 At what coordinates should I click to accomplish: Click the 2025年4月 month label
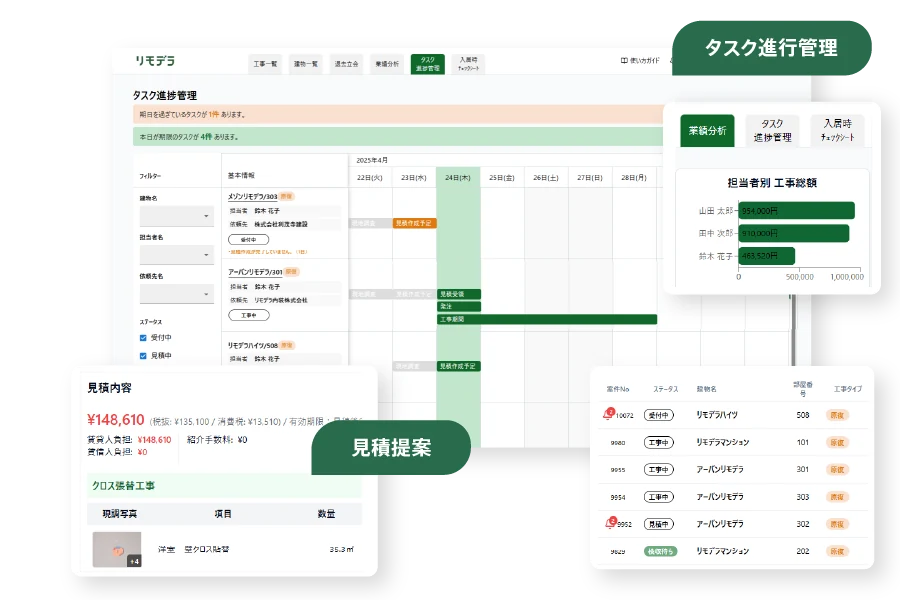click(x=371, y=160)
